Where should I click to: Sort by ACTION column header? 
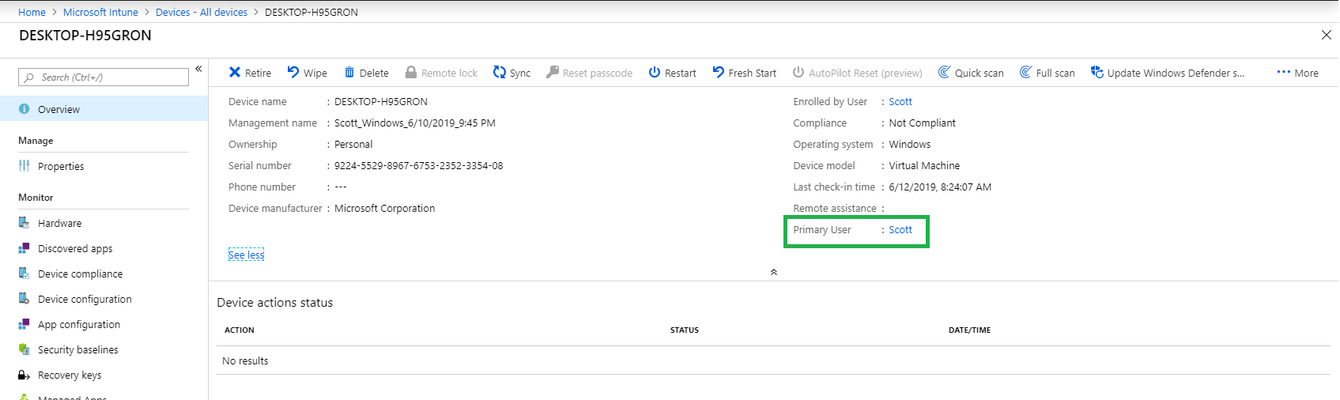[239, 330]
